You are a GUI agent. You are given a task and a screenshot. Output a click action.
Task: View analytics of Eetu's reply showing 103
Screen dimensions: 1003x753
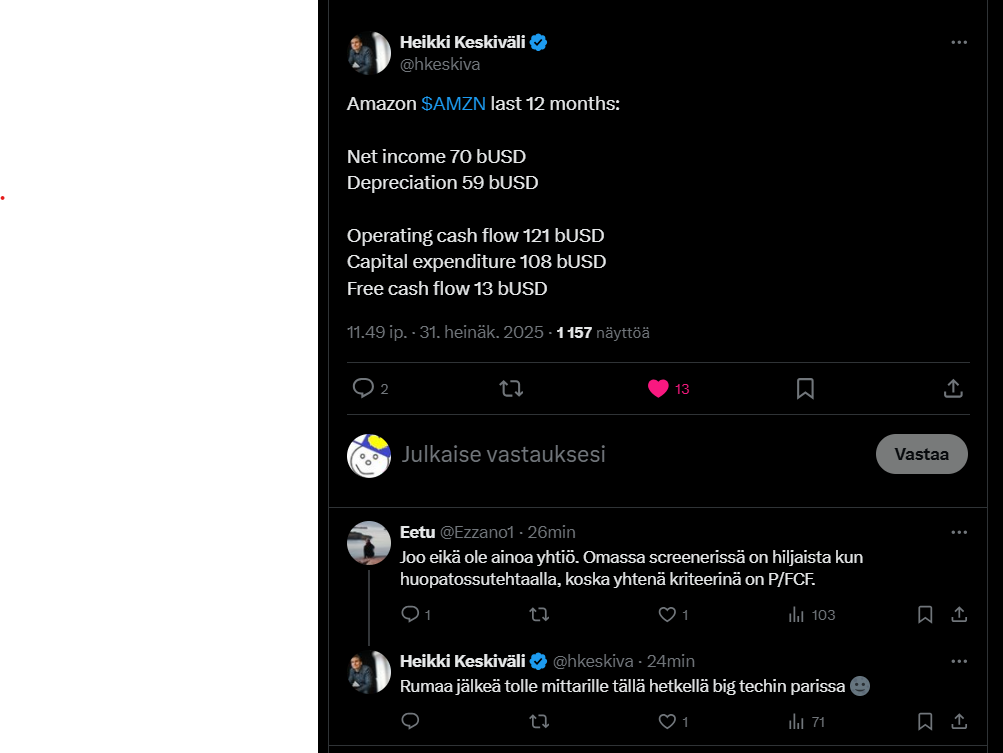click(x=812, y=615)
